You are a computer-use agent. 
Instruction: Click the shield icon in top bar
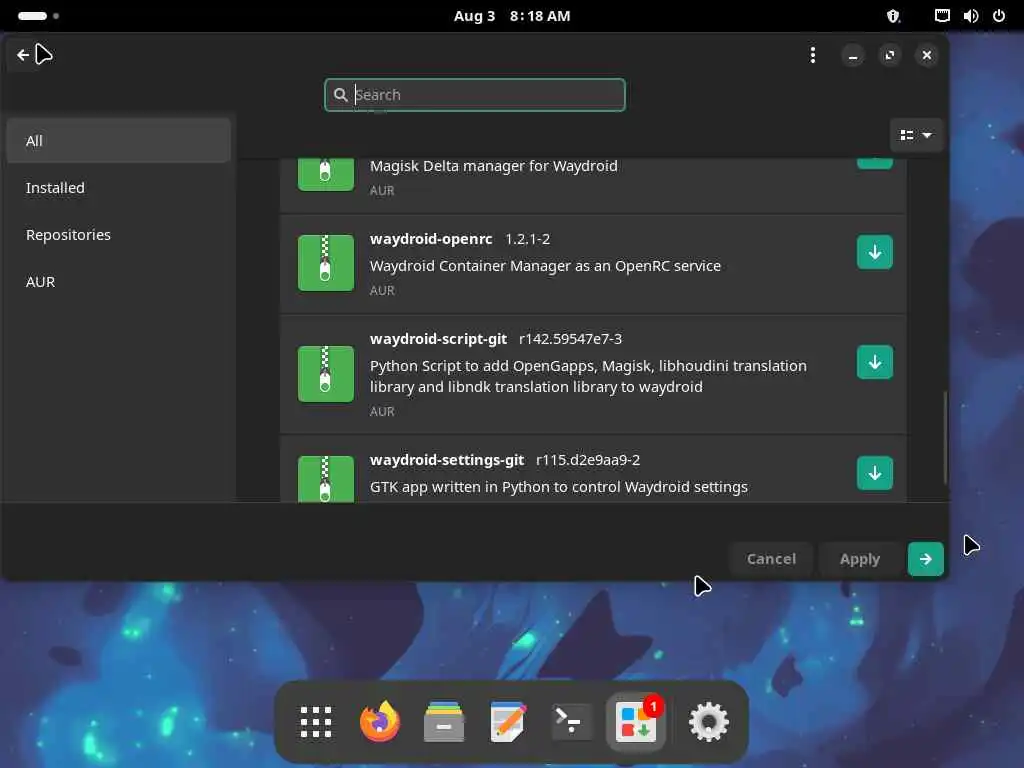pos(893,16)
